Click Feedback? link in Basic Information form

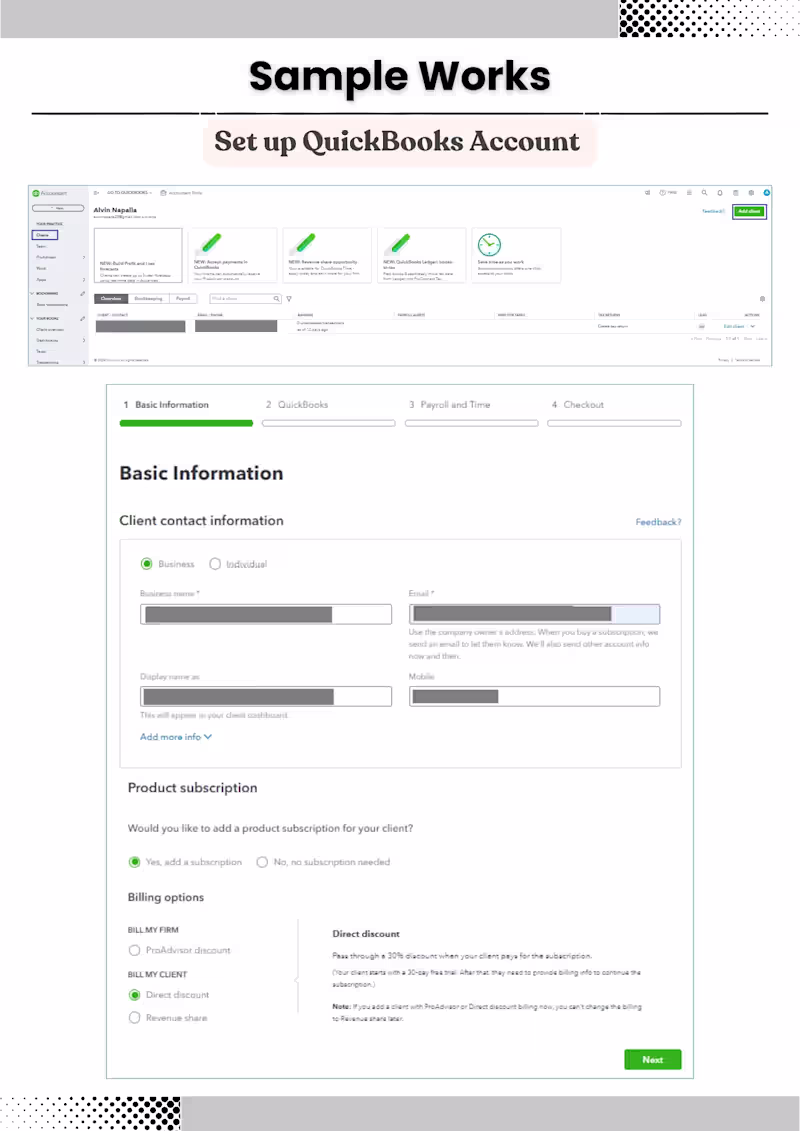[x=658, y=522]
